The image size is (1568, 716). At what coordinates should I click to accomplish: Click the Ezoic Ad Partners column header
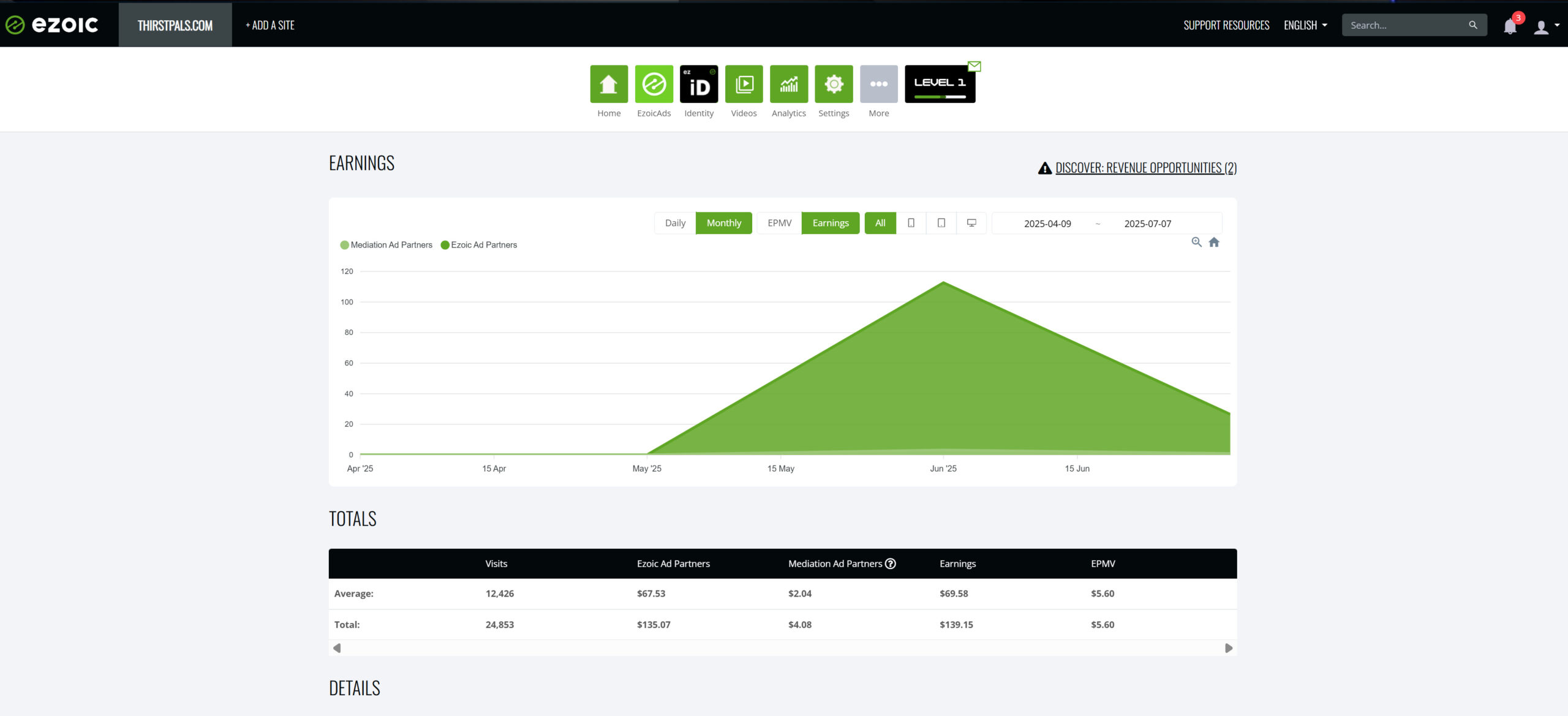[673, 563]
